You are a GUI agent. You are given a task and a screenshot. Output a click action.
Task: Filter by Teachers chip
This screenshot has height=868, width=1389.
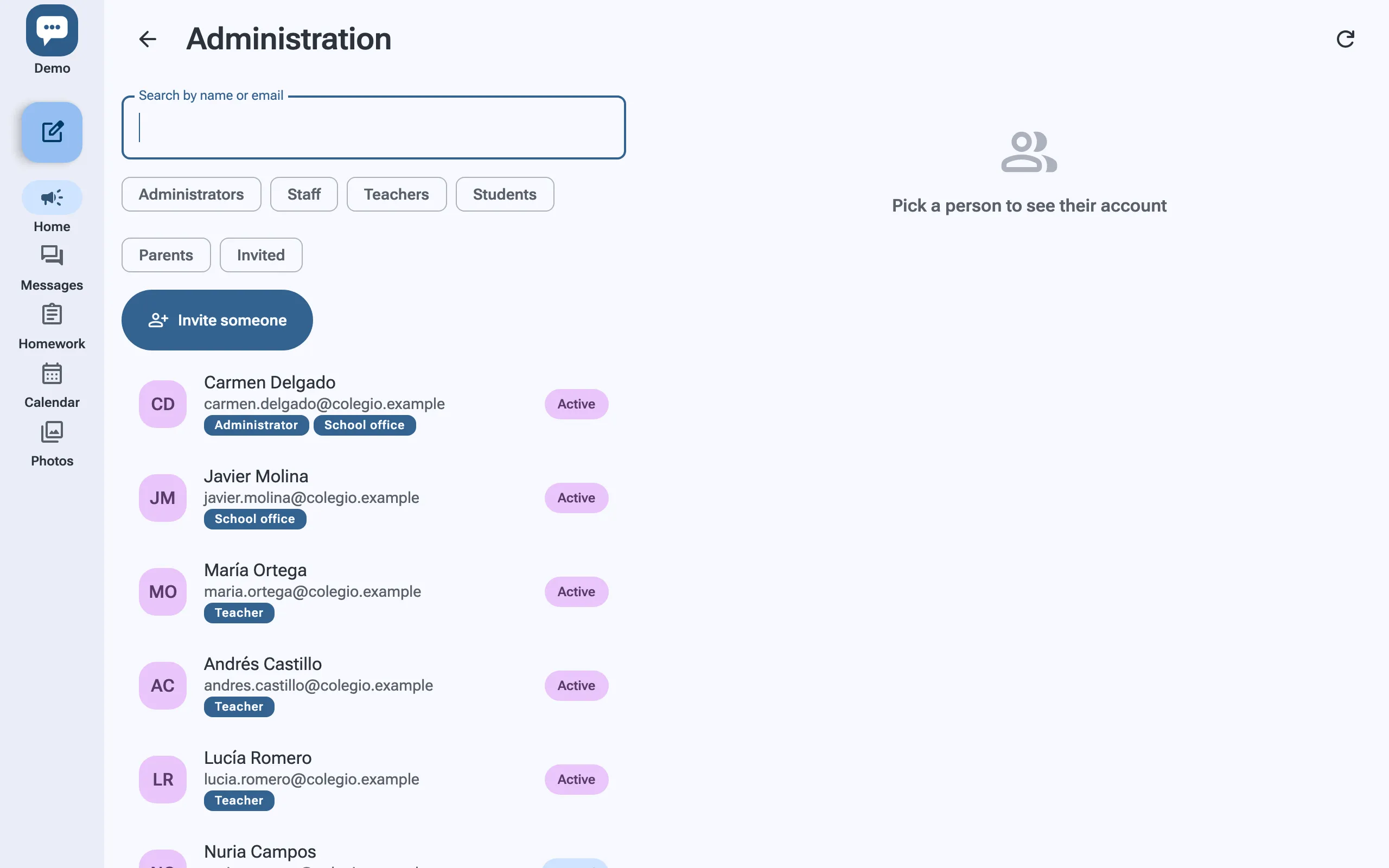tap(396, 194)
